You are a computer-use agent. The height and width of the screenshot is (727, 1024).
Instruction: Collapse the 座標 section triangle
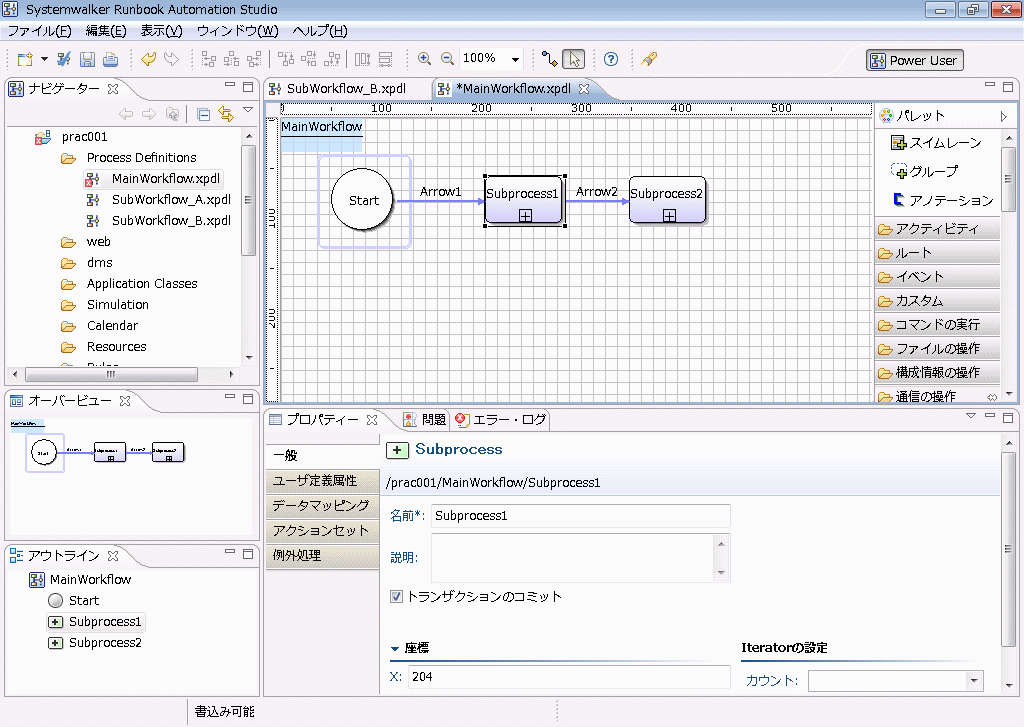[394, 649]
